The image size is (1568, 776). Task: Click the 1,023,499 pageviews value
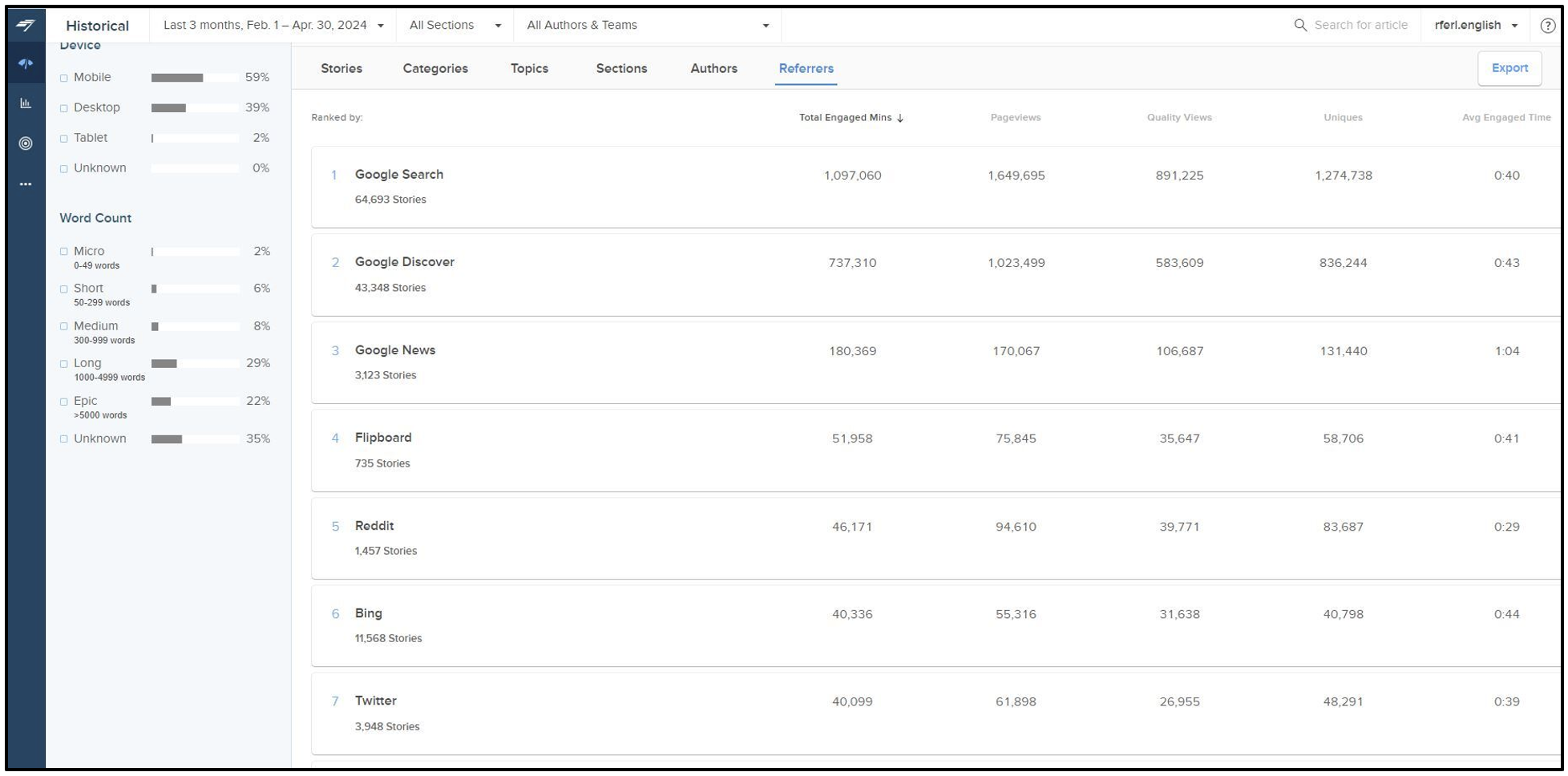tap(1016, 263)
